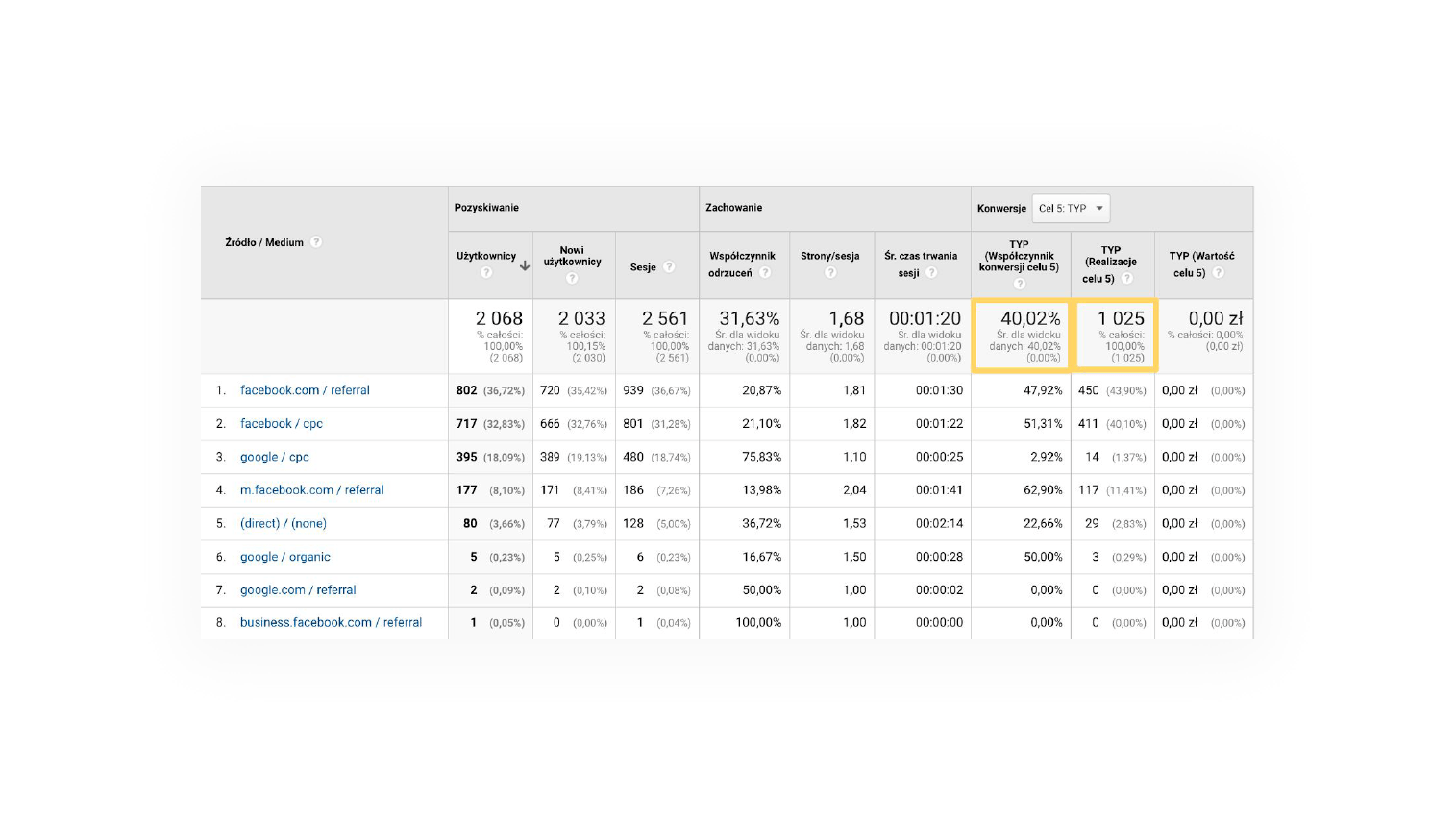1456x825 pixels.
Task: Click help icon under Użytkownicy header
Action: click(x=486, y=273)
